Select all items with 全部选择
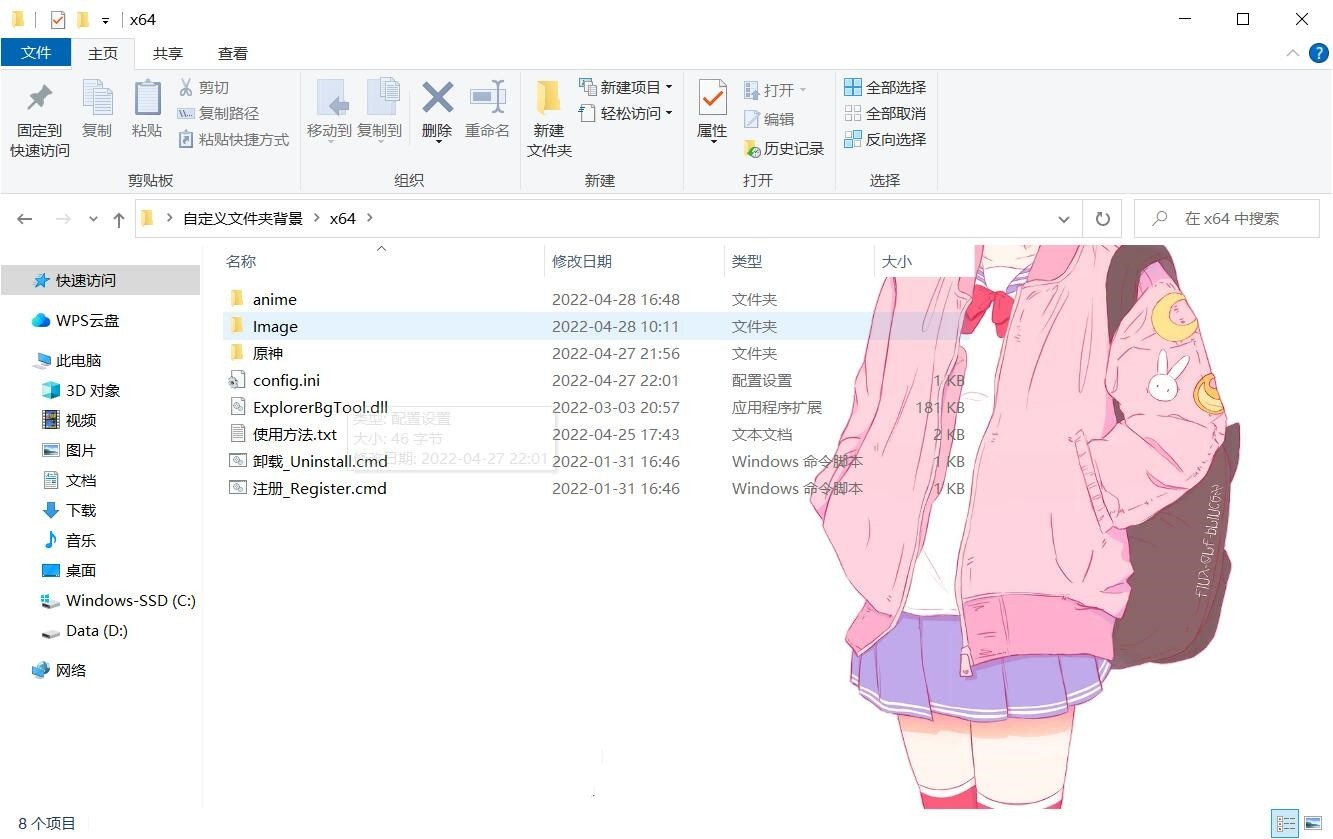The image size is (1333, 839). 885,88
